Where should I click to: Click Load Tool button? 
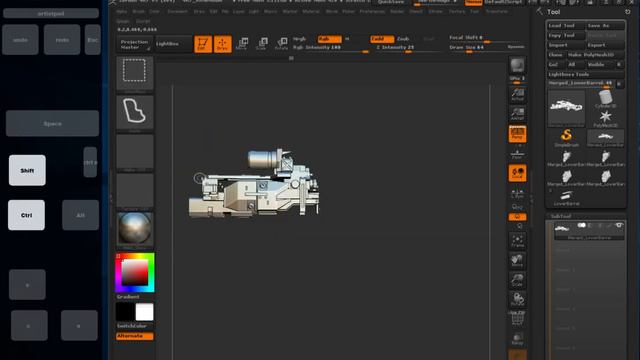click(566, 25)
